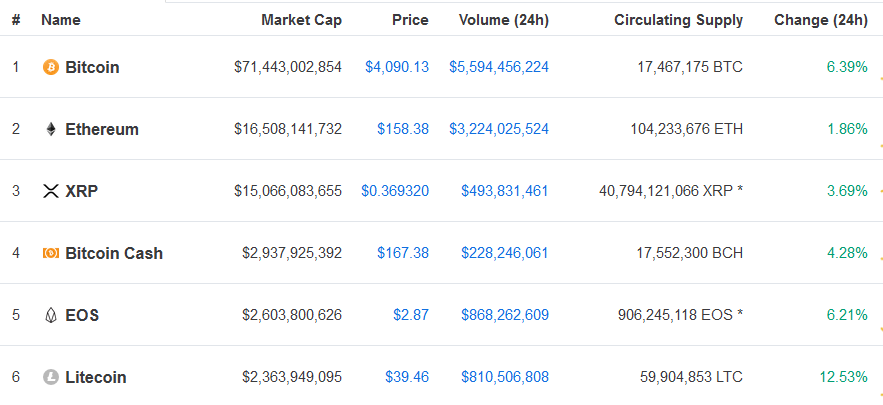Click Litecoin price $39.46 link
This screenshot has height=405, width=883.
407,377
